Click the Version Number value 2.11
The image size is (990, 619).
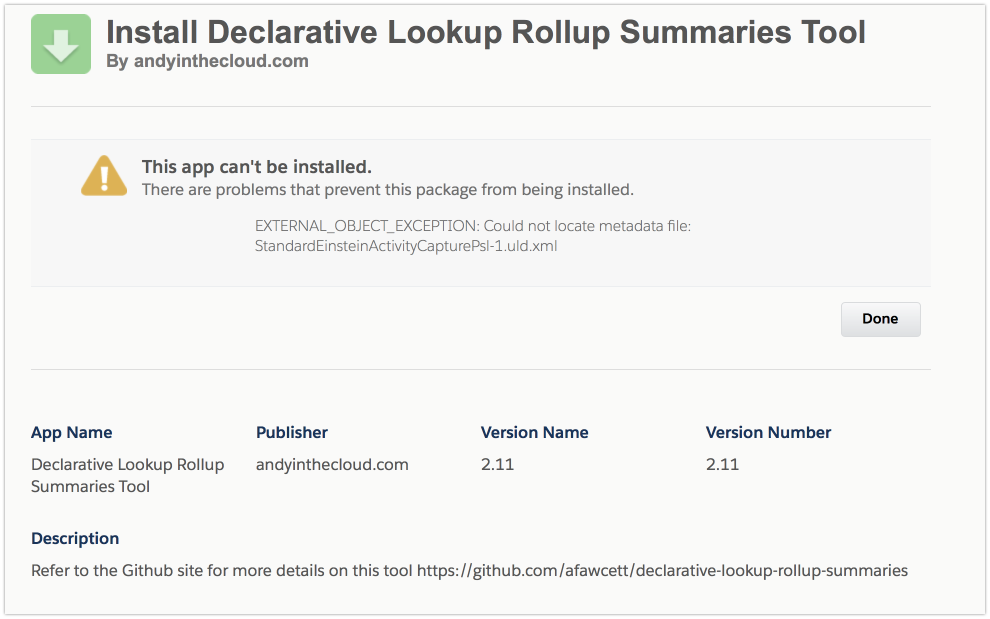click(722, 464)
